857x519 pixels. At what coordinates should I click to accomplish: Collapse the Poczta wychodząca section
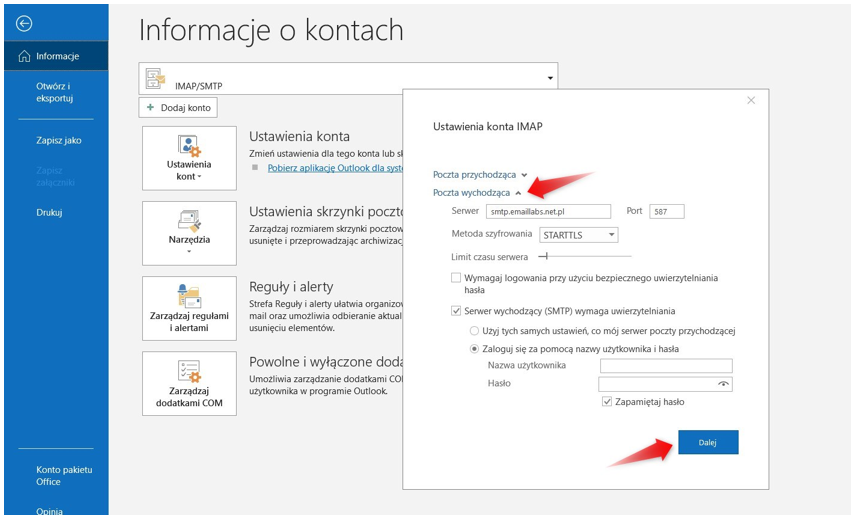click(x=477, y=192)
